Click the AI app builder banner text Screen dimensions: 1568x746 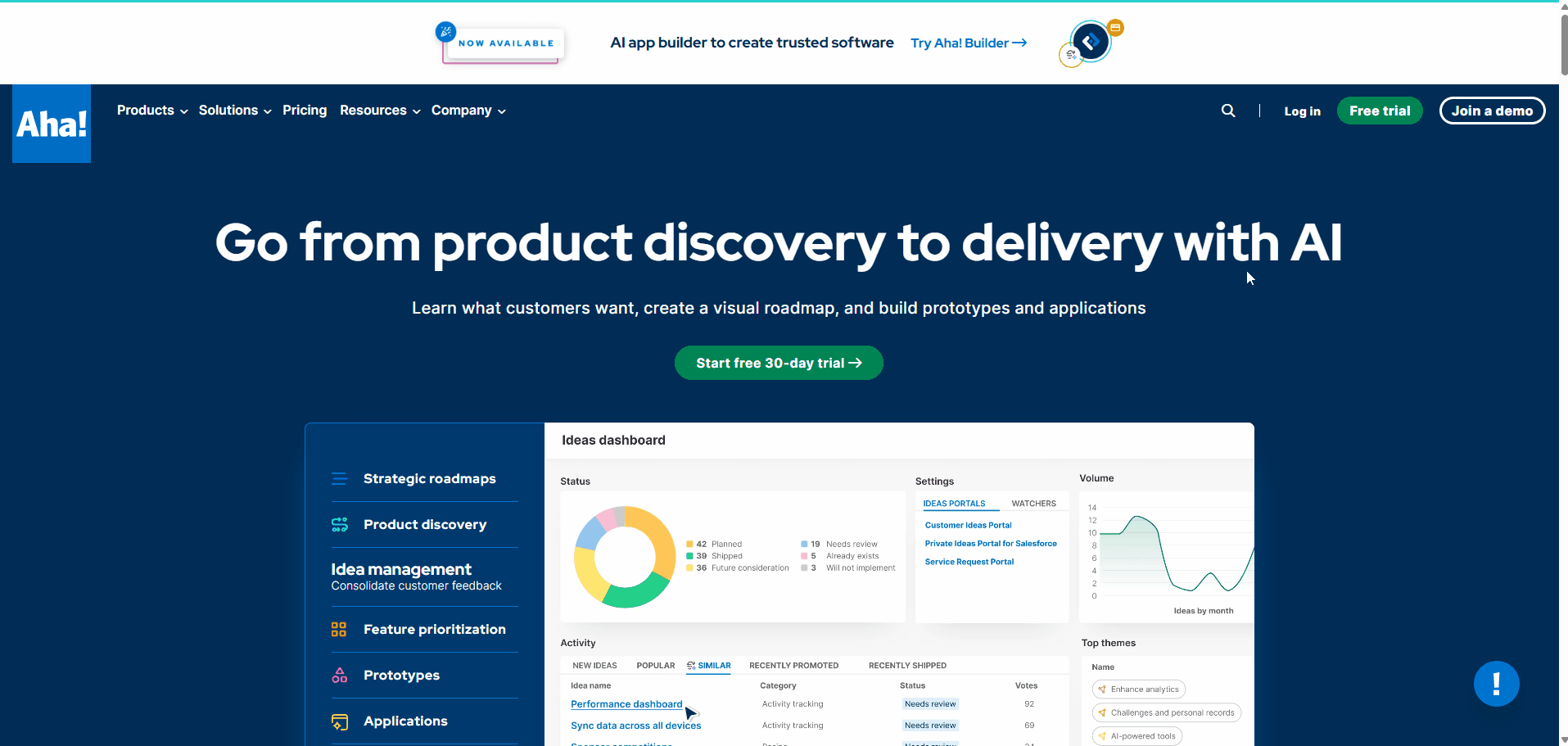(x=752, y=43)
